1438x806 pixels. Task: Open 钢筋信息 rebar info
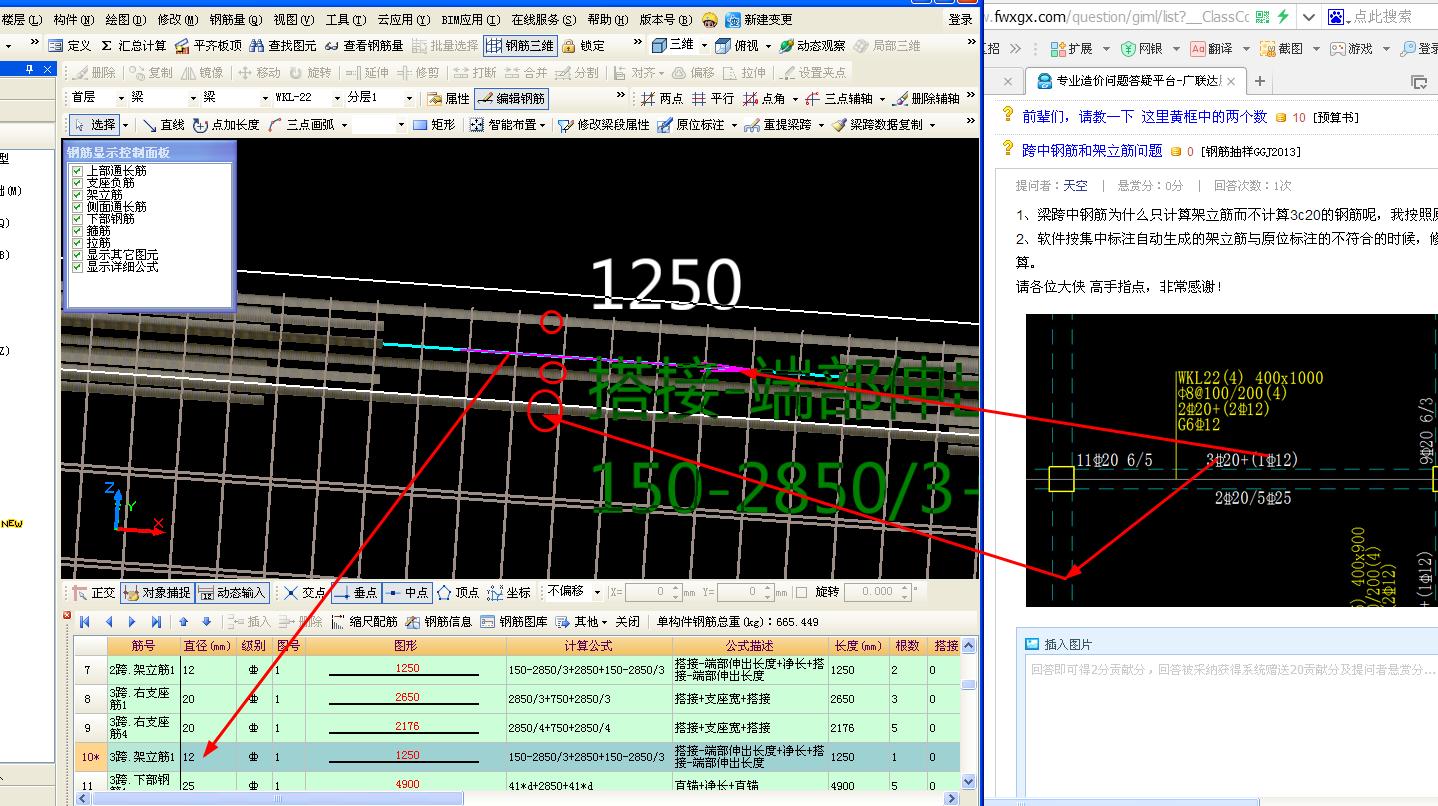point(439,621)
